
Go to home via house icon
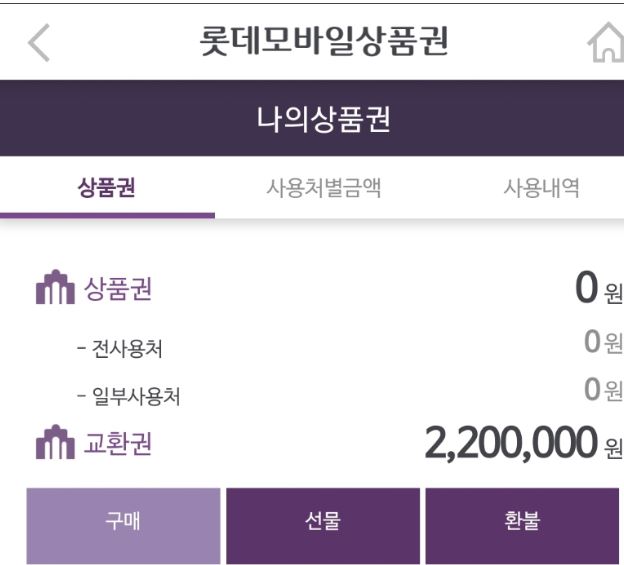(604, 43)
